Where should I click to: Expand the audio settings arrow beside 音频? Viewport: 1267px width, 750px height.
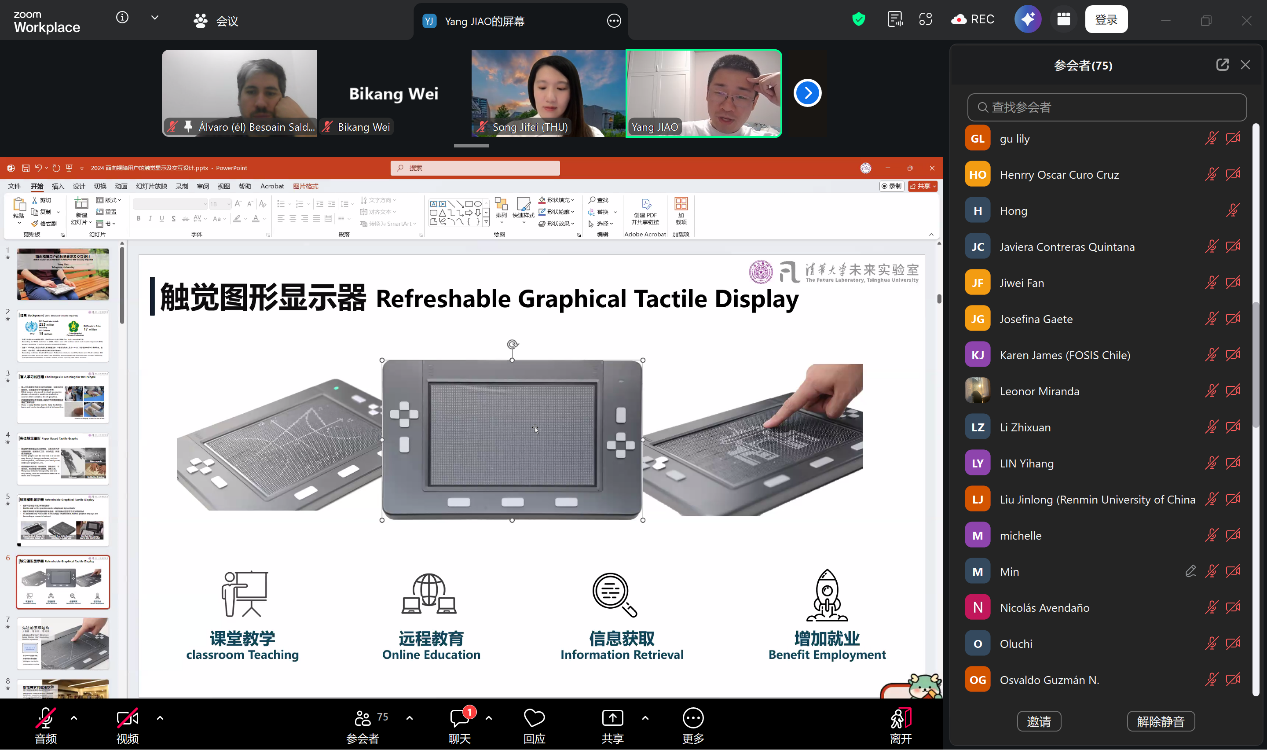(x=74, y=717)
